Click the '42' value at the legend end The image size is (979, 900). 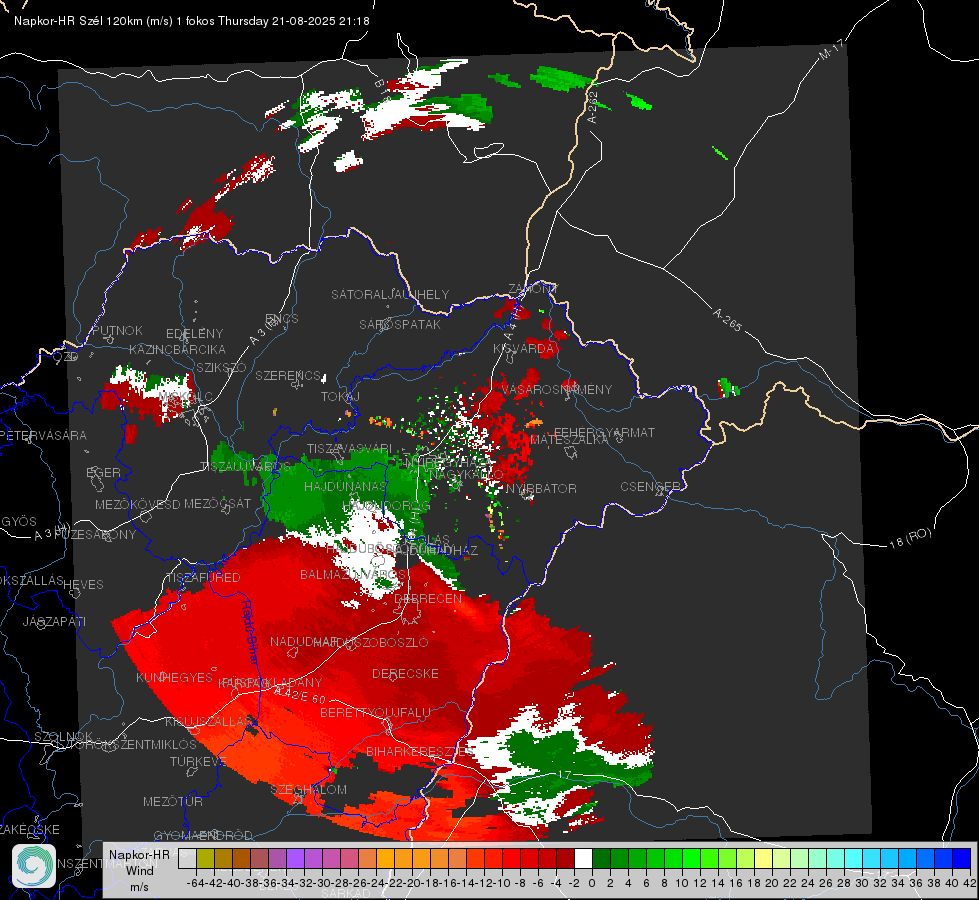click(x=970, y=883)
